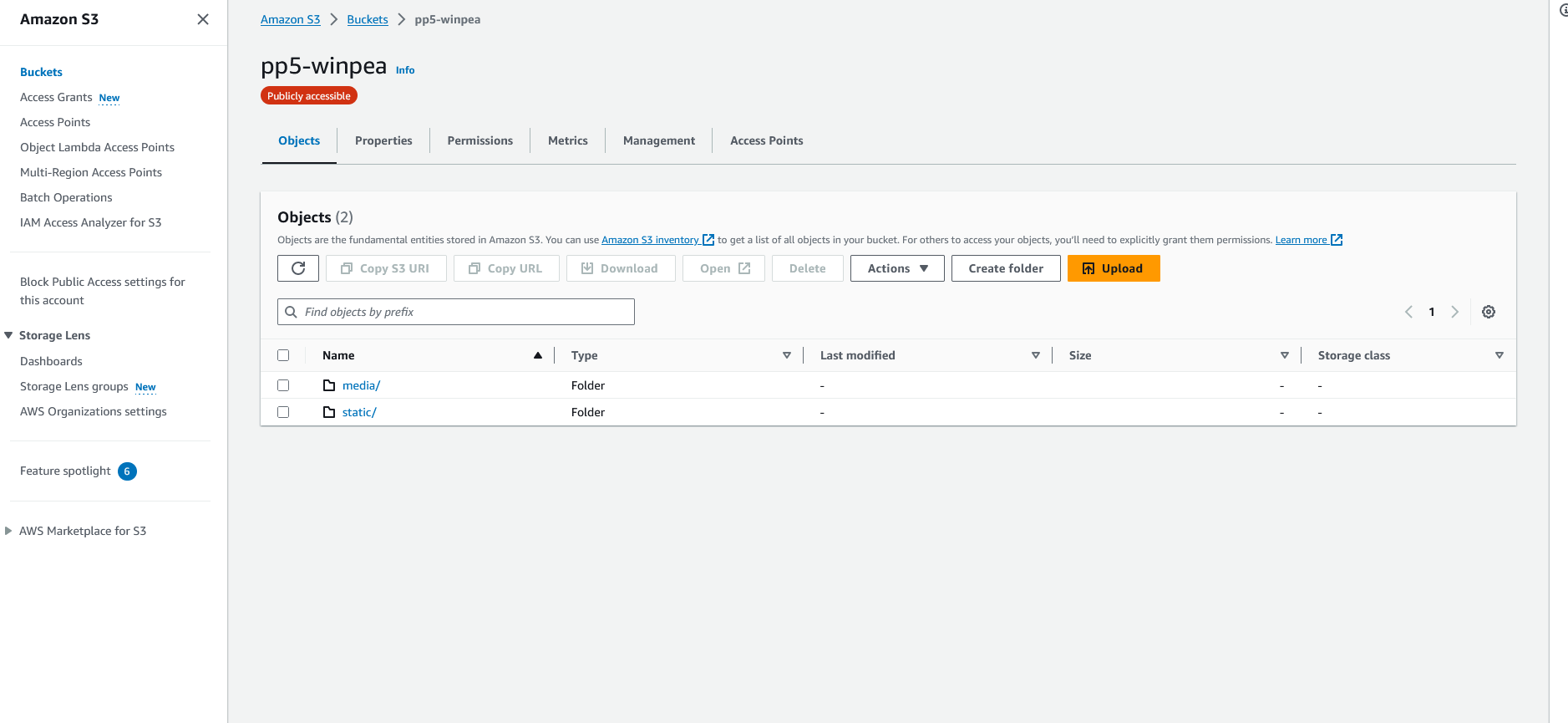Click external link icon beside Amazon S3 inventory
Image resolution: width=1568 pixels, height=723 pixels.
click(x=708, y=240)
